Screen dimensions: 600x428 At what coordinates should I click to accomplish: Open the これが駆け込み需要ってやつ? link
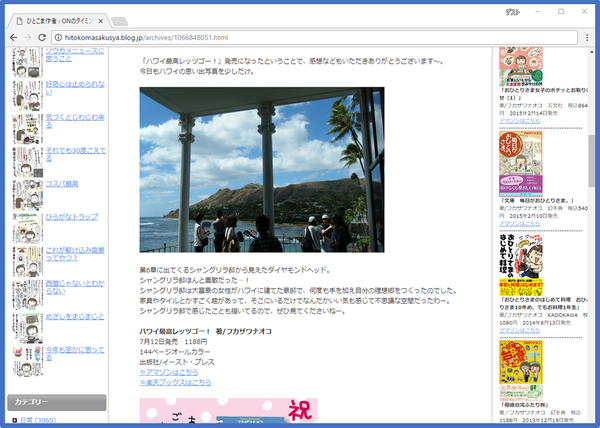[x=75, y=254]
